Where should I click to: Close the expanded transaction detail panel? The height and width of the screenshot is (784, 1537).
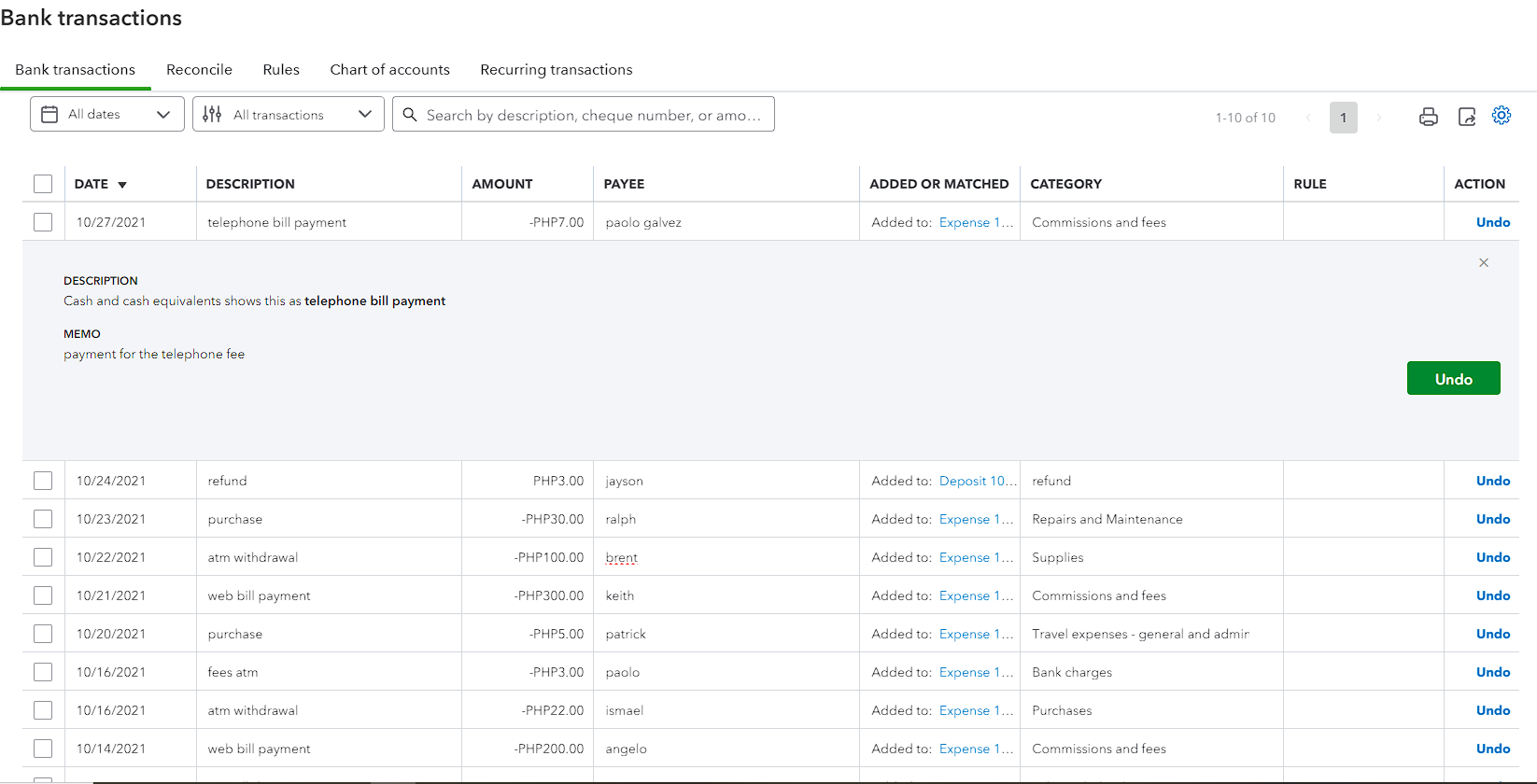[1484, 262]
